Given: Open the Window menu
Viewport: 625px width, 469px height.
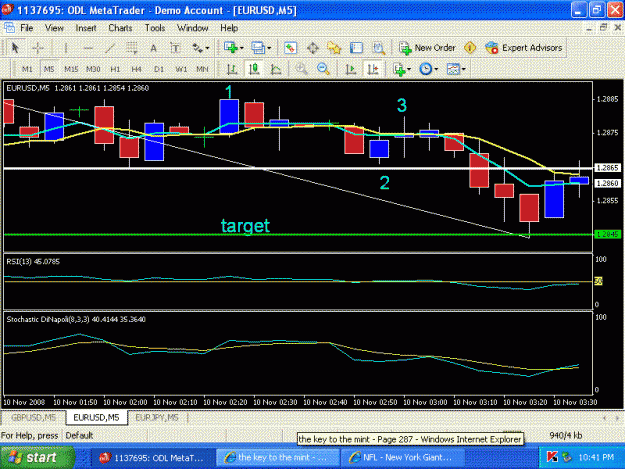Looking at the screenshot, I should point(193,28).
